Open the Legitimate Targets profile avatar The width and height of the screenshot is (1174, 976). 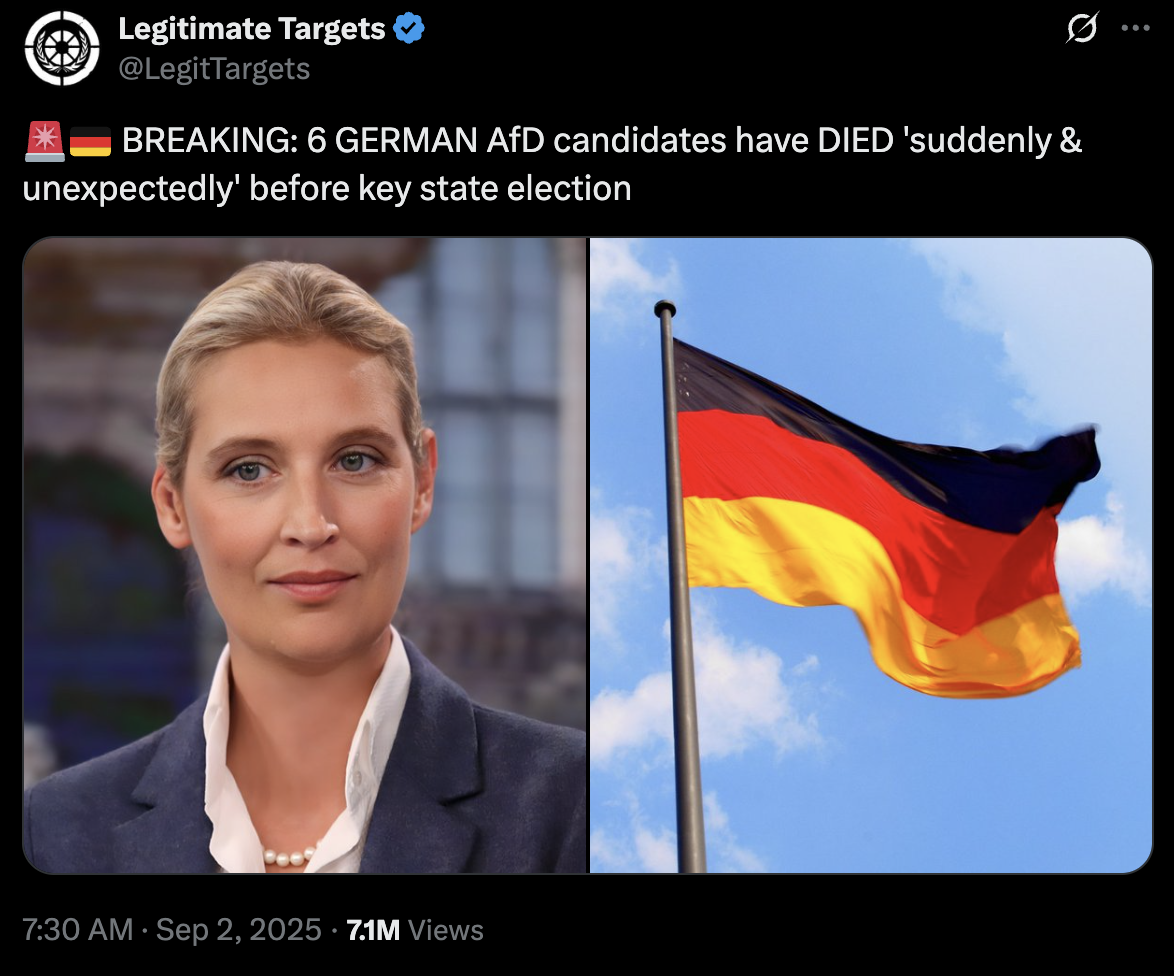point(62,48)
